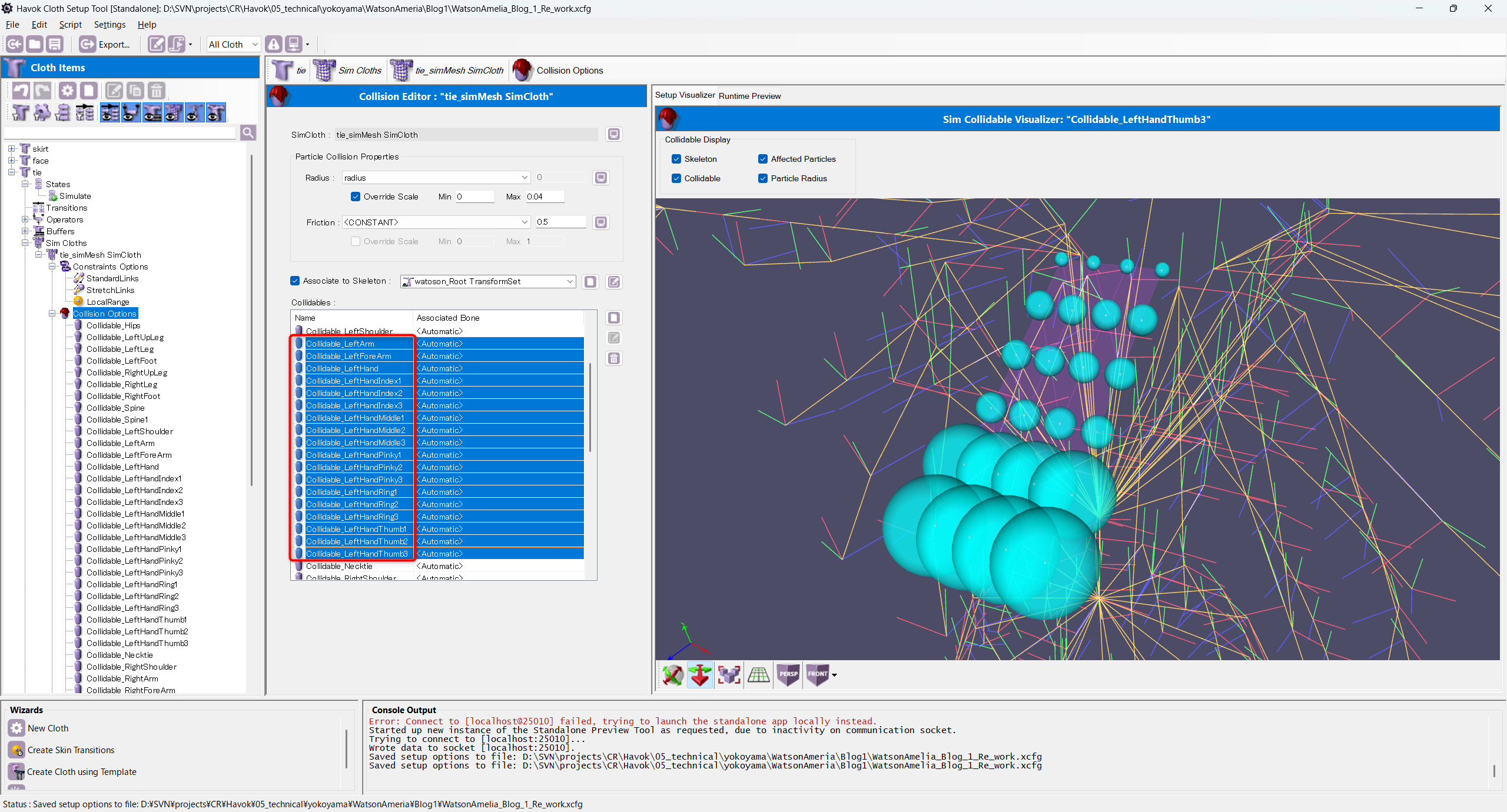Image resolution: width=1507 pixels, height=812 pixels.
Task: Open the Help menu
Action: coord(147,25)
